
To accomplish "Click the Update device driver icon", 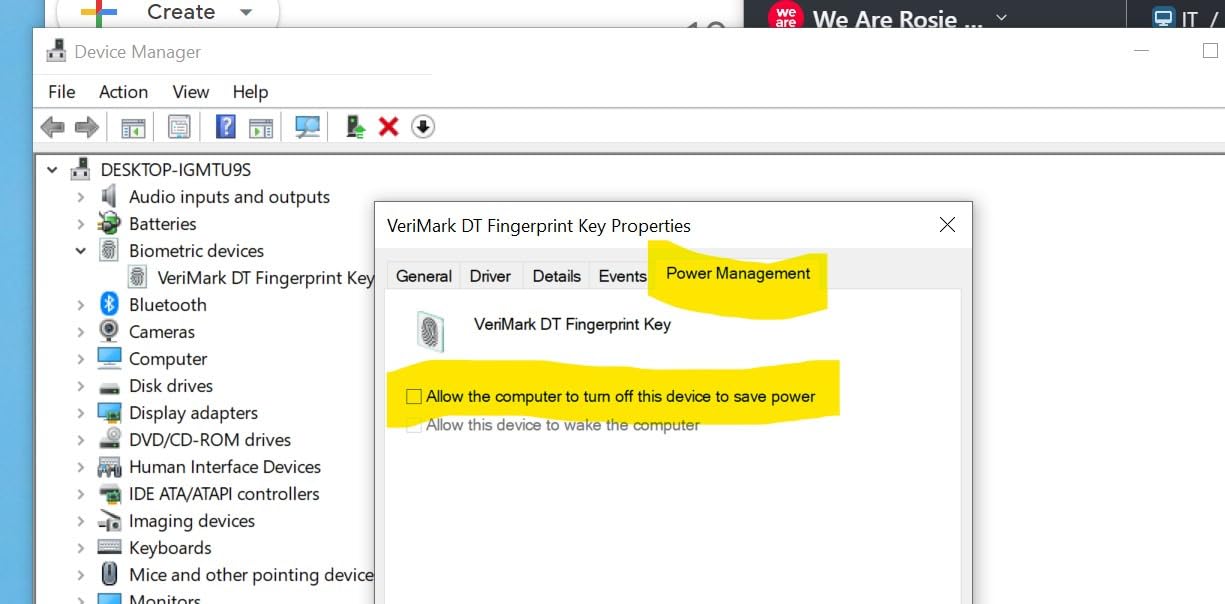I will pos(355,127).
